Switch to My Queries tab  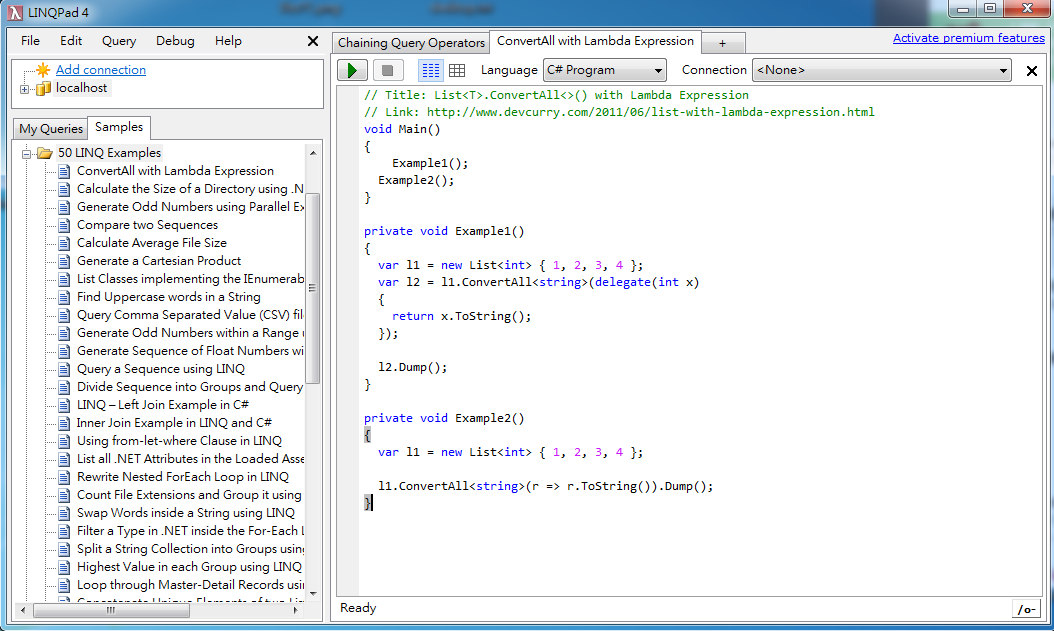pyautogui.click(x=51, y=128)
